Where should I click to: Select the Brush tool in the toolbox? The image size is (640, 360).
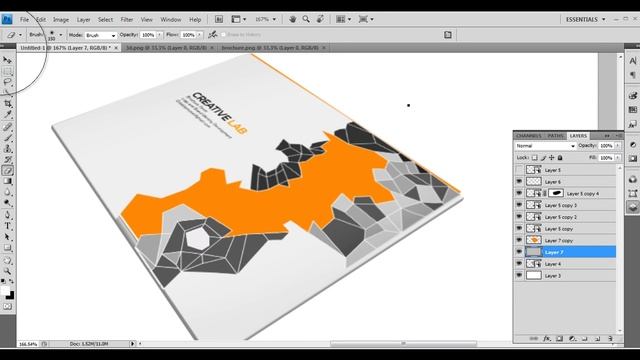pyautogui.click(x=7, y=138)
